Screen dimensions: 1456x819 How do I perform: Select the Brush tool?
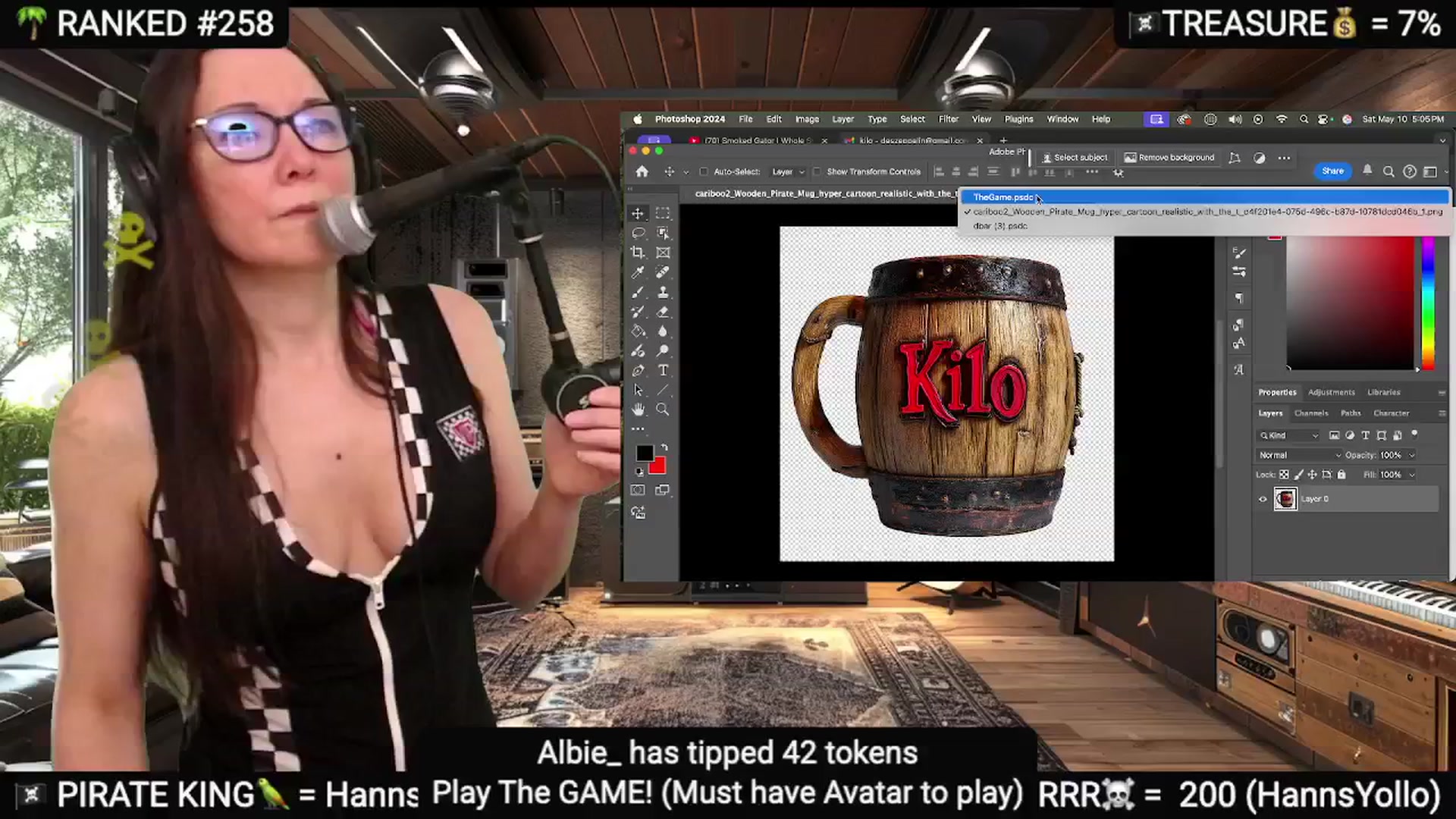point(638,292)
